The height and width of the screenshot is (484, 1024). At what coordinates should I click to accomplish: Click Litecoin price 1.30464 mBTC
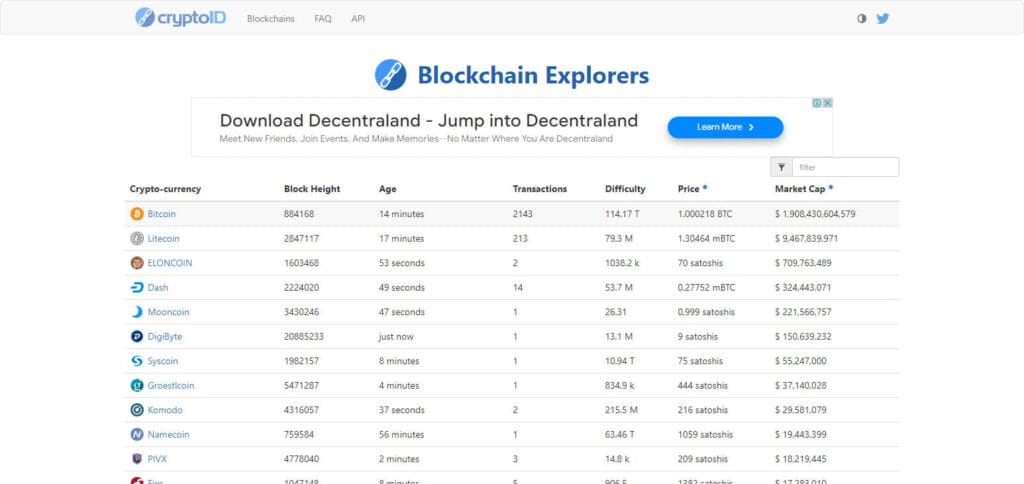706,238
